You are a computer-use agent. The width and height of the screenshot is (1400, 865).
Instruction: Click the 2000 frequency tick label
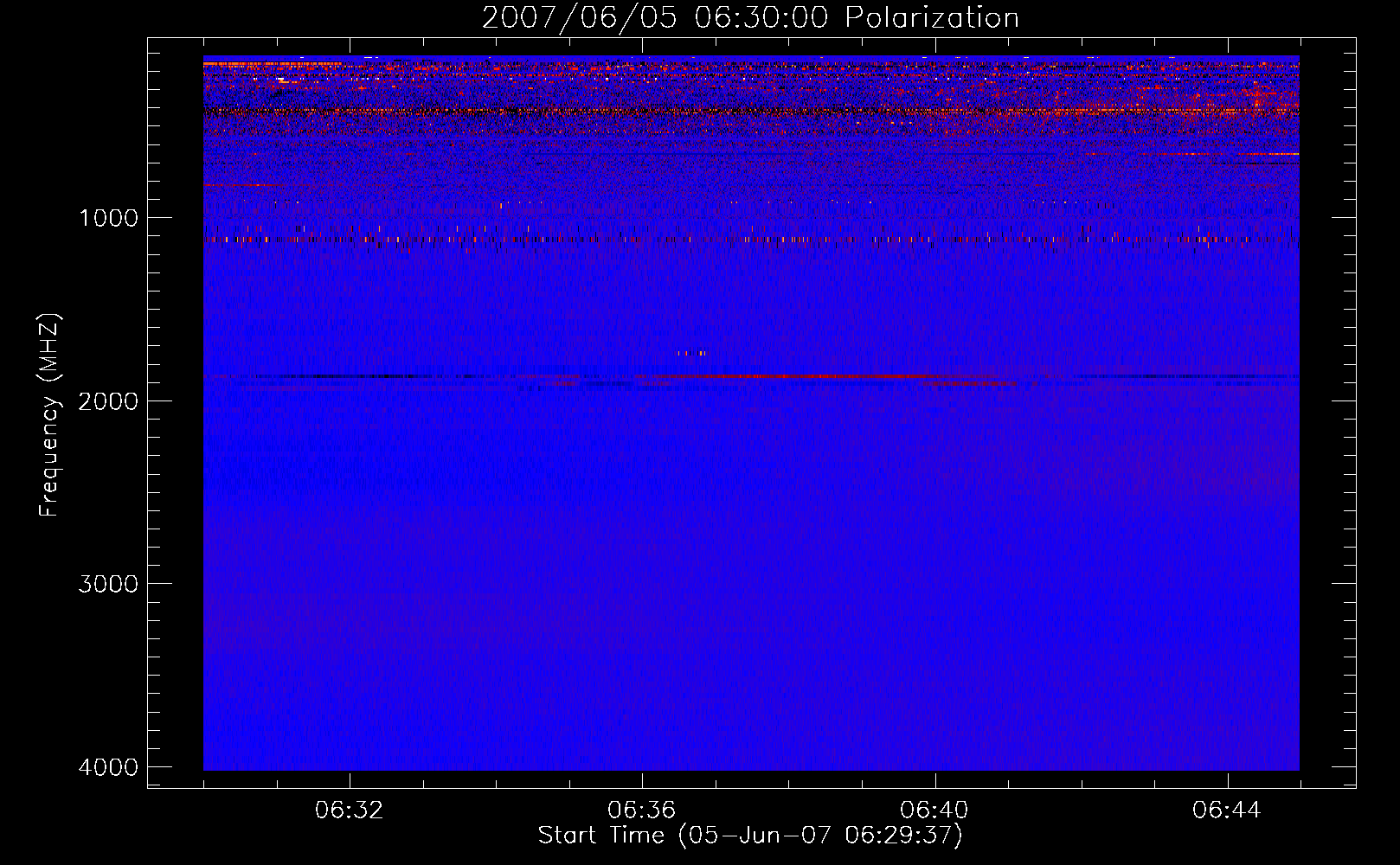point(108,401)
